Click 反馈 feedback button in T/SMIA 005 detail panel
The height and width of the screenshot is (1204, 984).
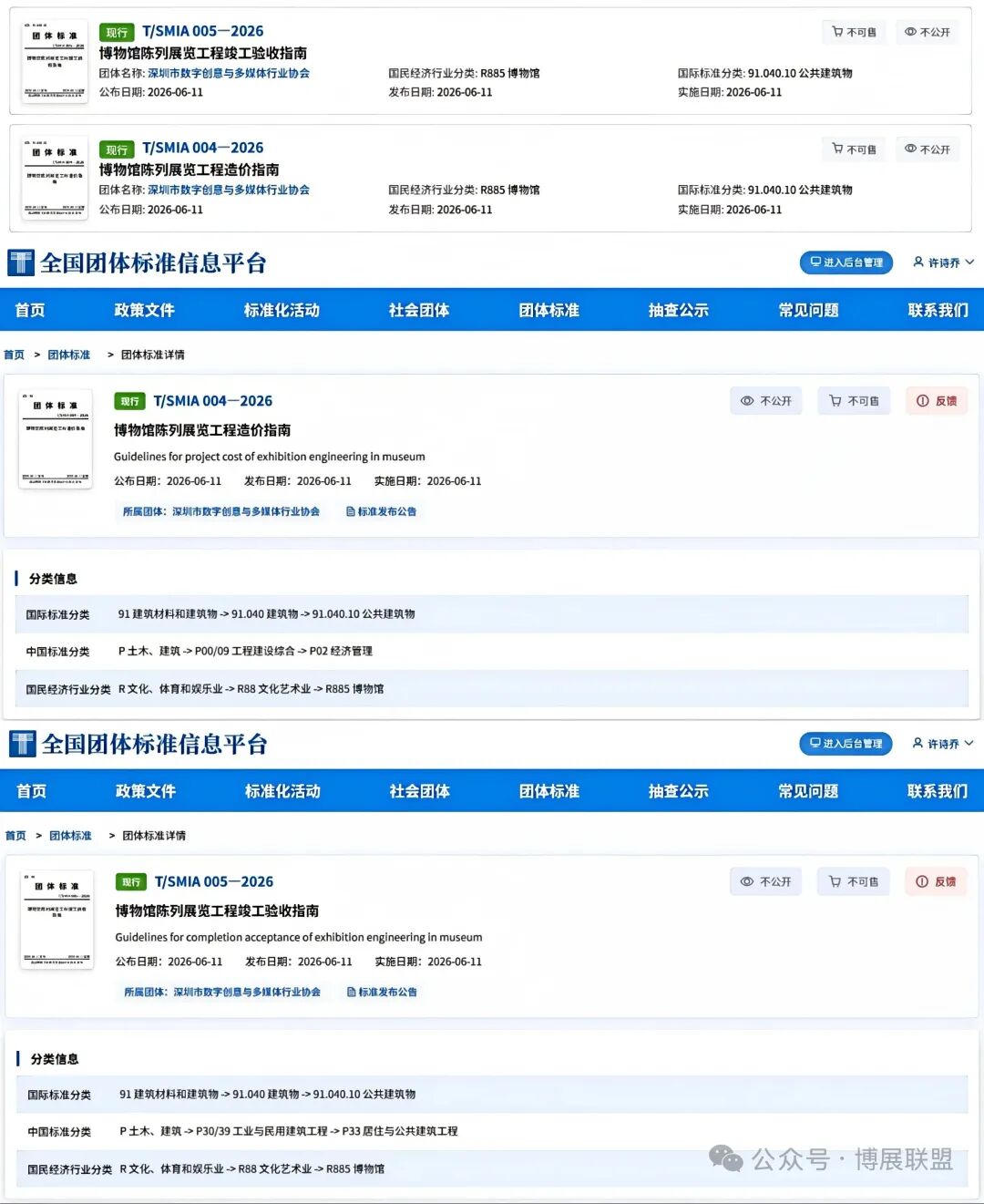(937, 881)
